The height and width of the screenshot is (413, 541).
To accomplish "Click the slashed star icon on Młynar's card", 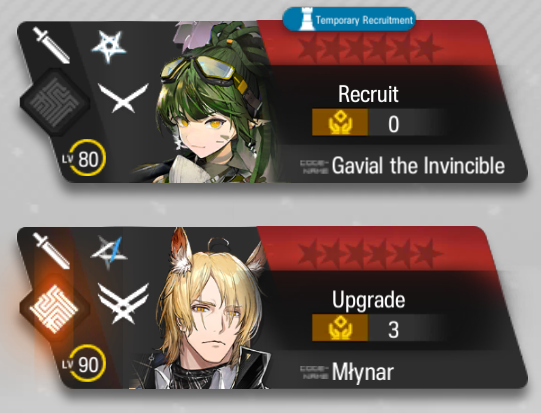I will pyautogui.click(x=109, y=252).
